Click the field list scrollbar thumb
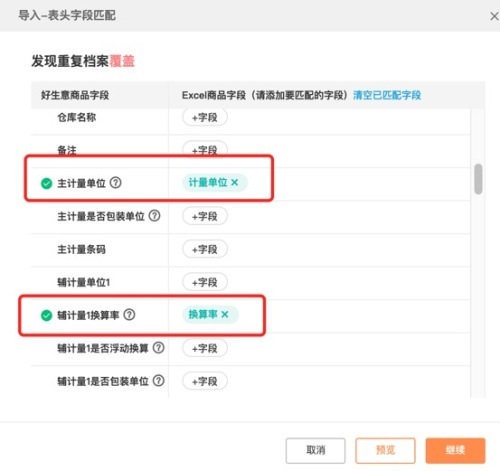 tap(478, 179)
